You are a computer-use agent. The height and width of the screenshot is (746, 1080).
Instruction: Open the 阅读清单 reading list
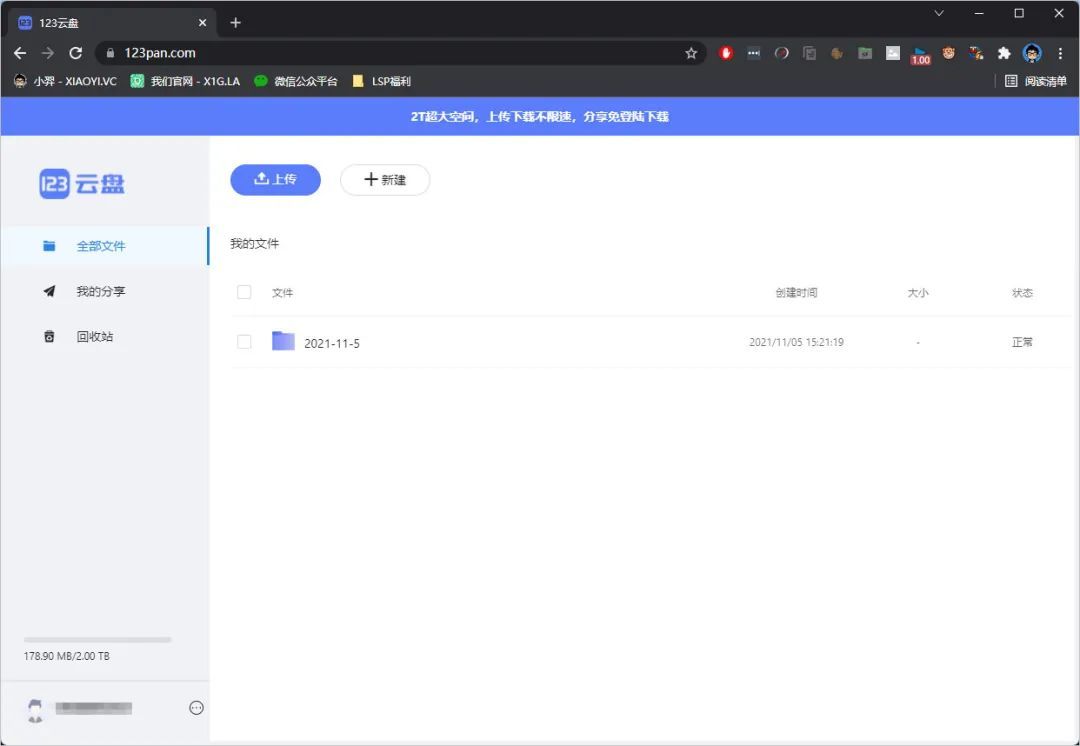1038,81
